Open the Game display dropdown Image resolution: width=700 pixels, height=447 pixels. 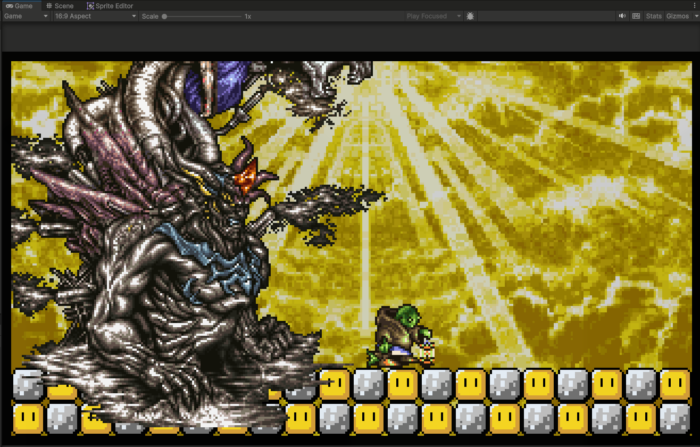[25, 16]
